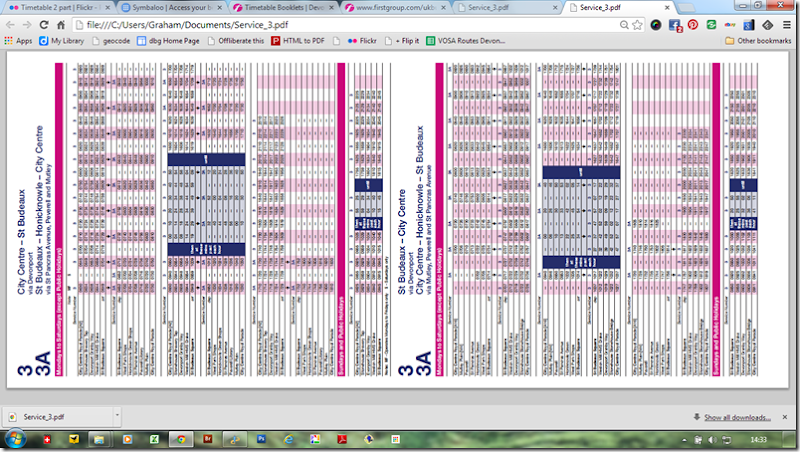800x452 pixels.
Task: Click the Show all downloads link
Action: click(737, 417)
